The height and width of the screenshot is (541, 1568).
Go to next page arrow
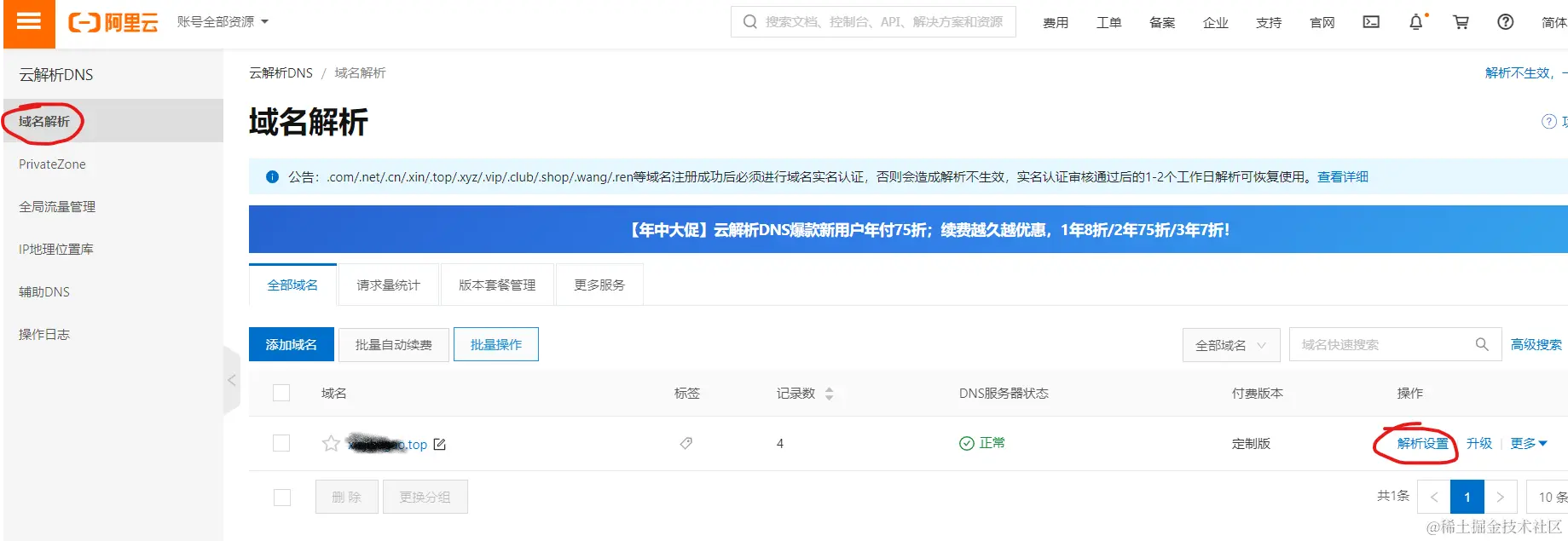[1501, 497]
